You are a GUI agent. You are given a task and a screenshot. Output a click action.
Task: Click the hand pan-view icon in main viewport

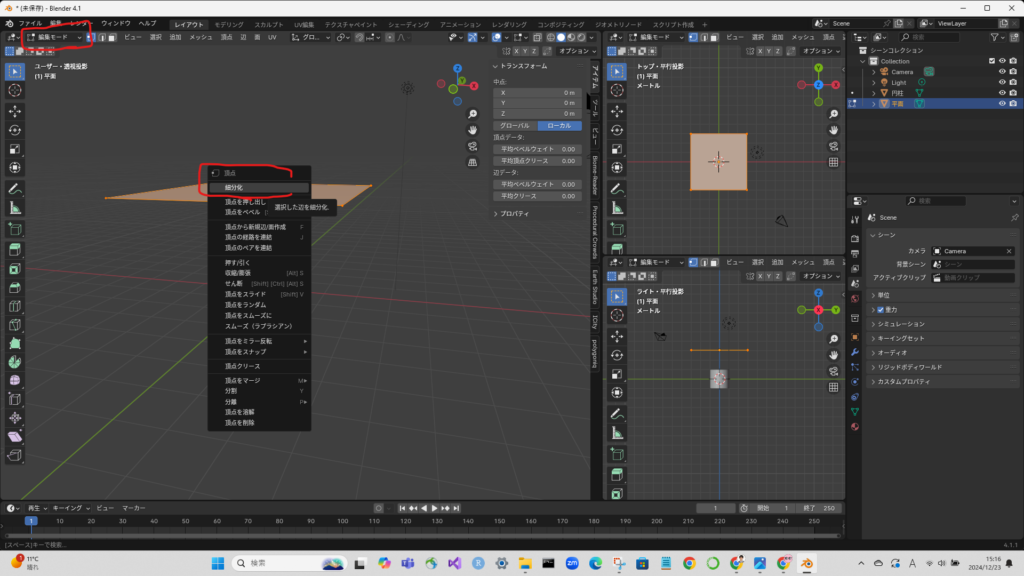pyautogui.click(x=472, y=130)
